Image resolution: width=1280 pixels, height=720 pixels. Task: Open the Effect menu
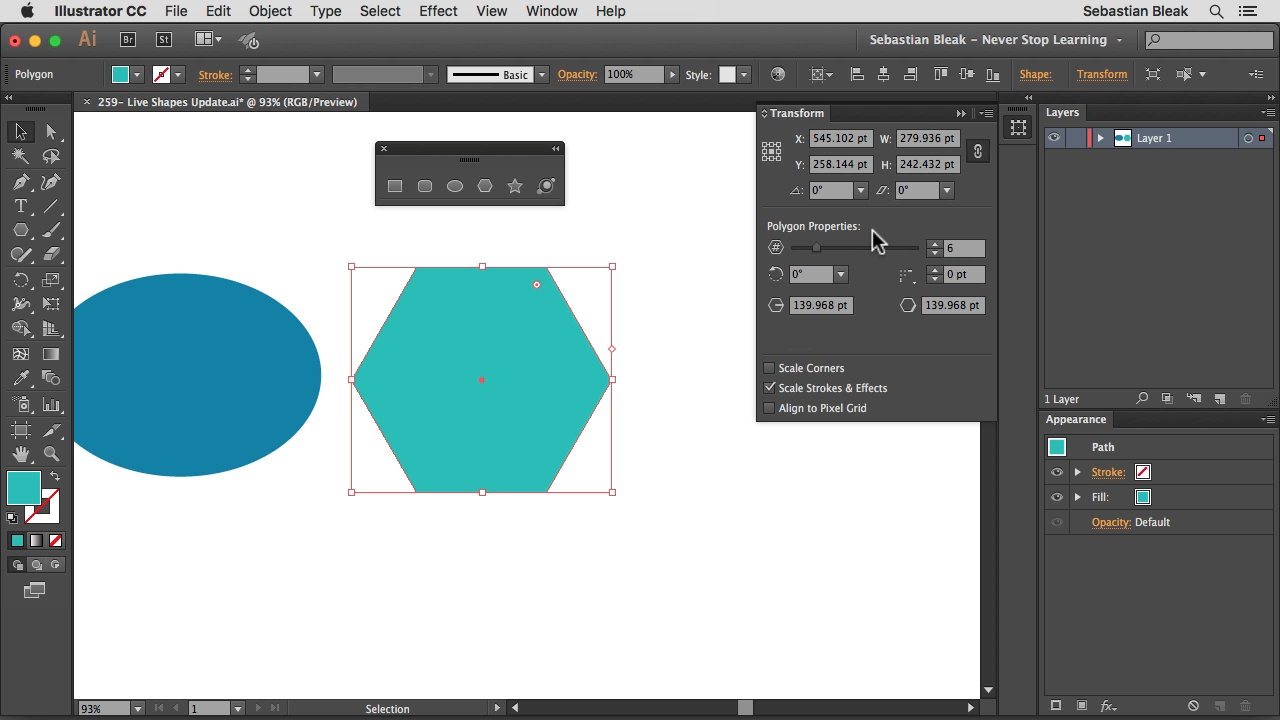point(438,11)
